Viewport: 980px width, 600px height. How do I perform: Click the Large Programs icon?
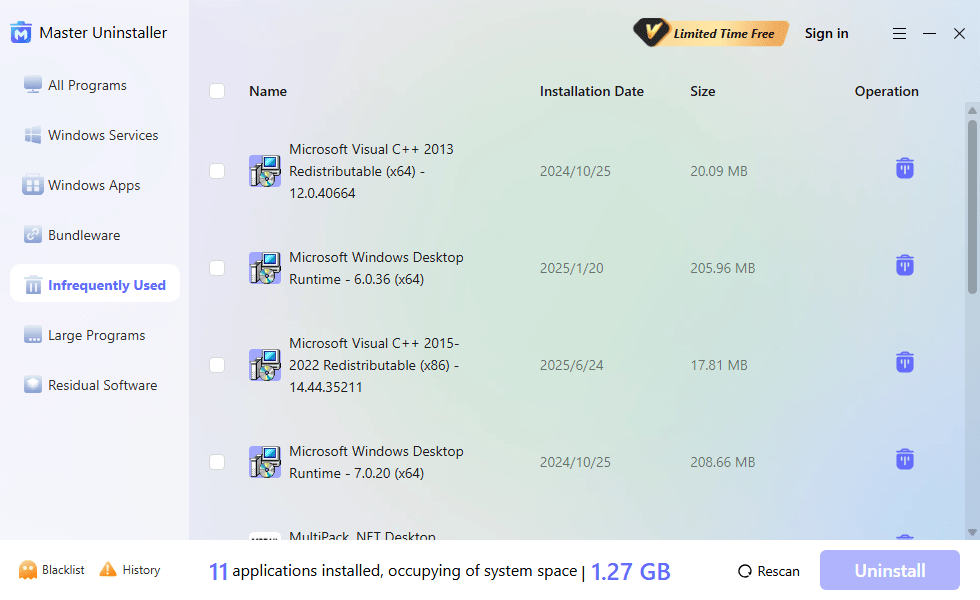32,334
